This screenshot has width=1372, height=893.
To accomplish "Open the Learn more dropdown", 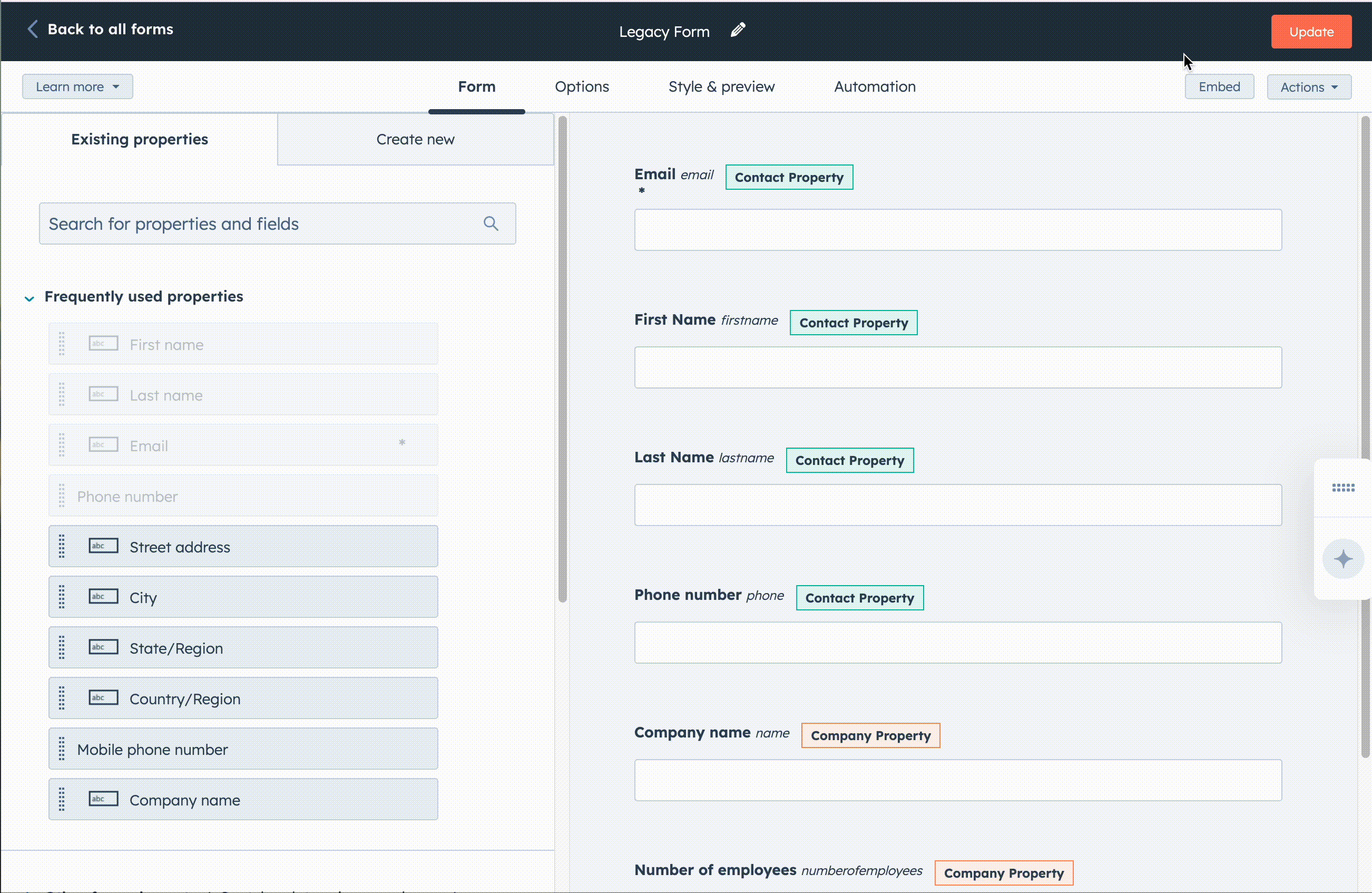I will (77, 86).
